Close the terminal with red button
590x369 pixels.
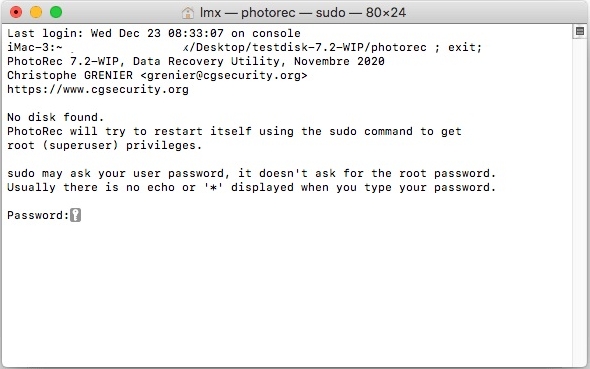click(x=16, y=12)
